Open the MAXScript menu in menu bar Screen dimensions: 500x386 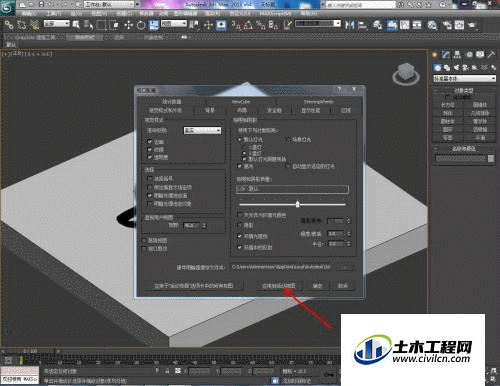[275, 13]
